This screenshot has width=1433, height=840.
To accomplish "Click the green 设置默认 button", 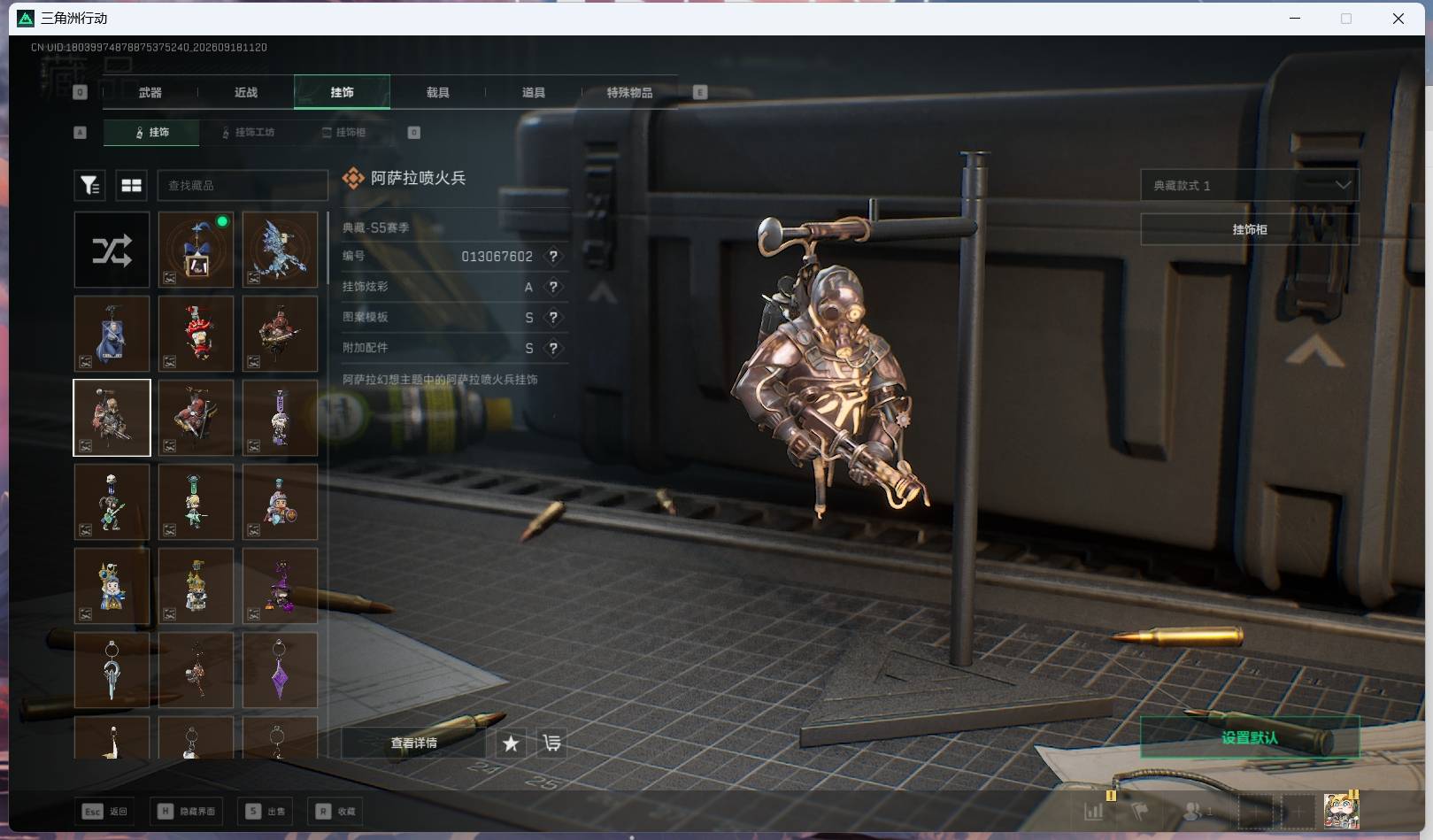I will 1249,737.
